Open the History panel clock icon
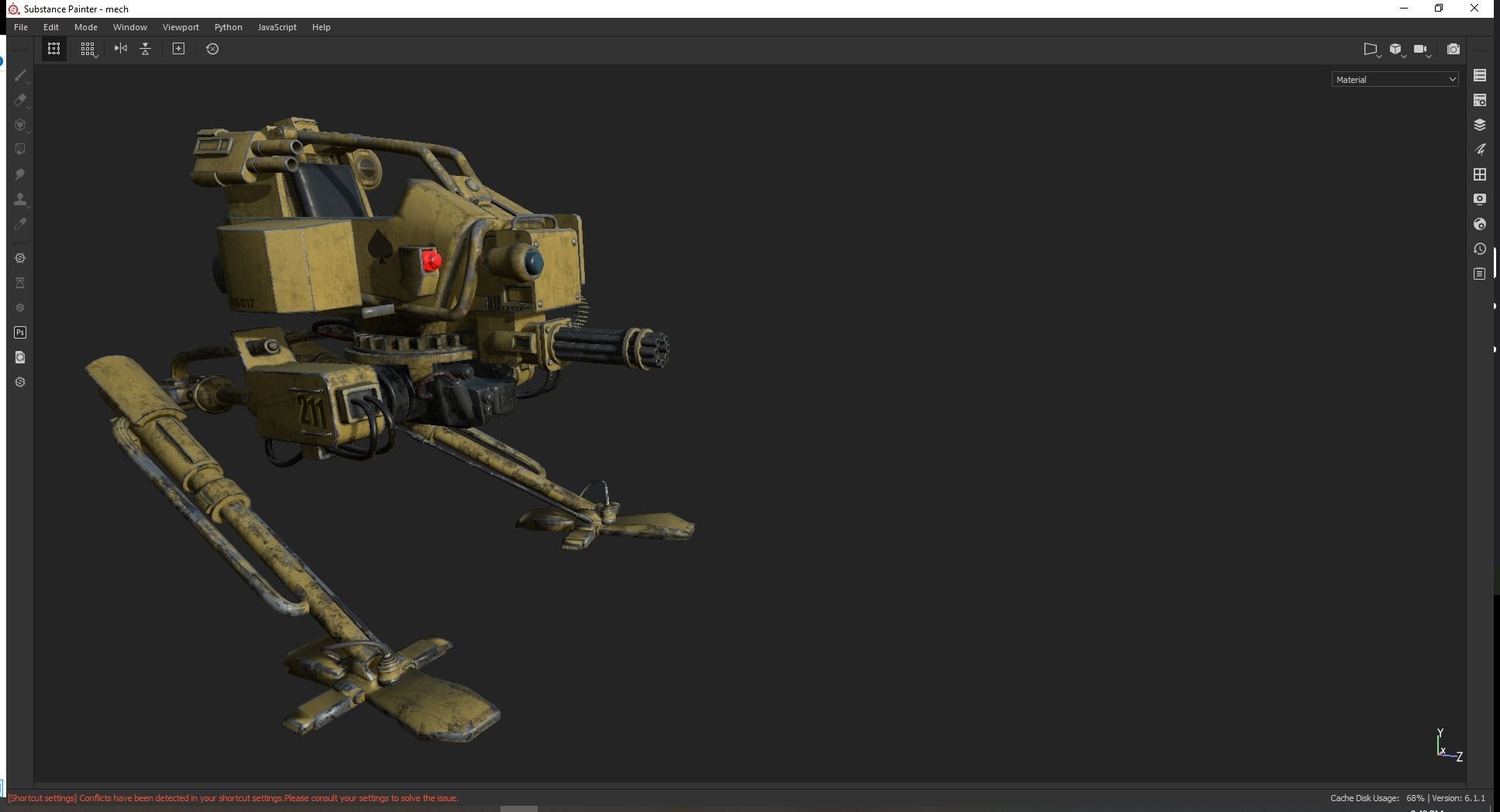 coord(1480,249)
